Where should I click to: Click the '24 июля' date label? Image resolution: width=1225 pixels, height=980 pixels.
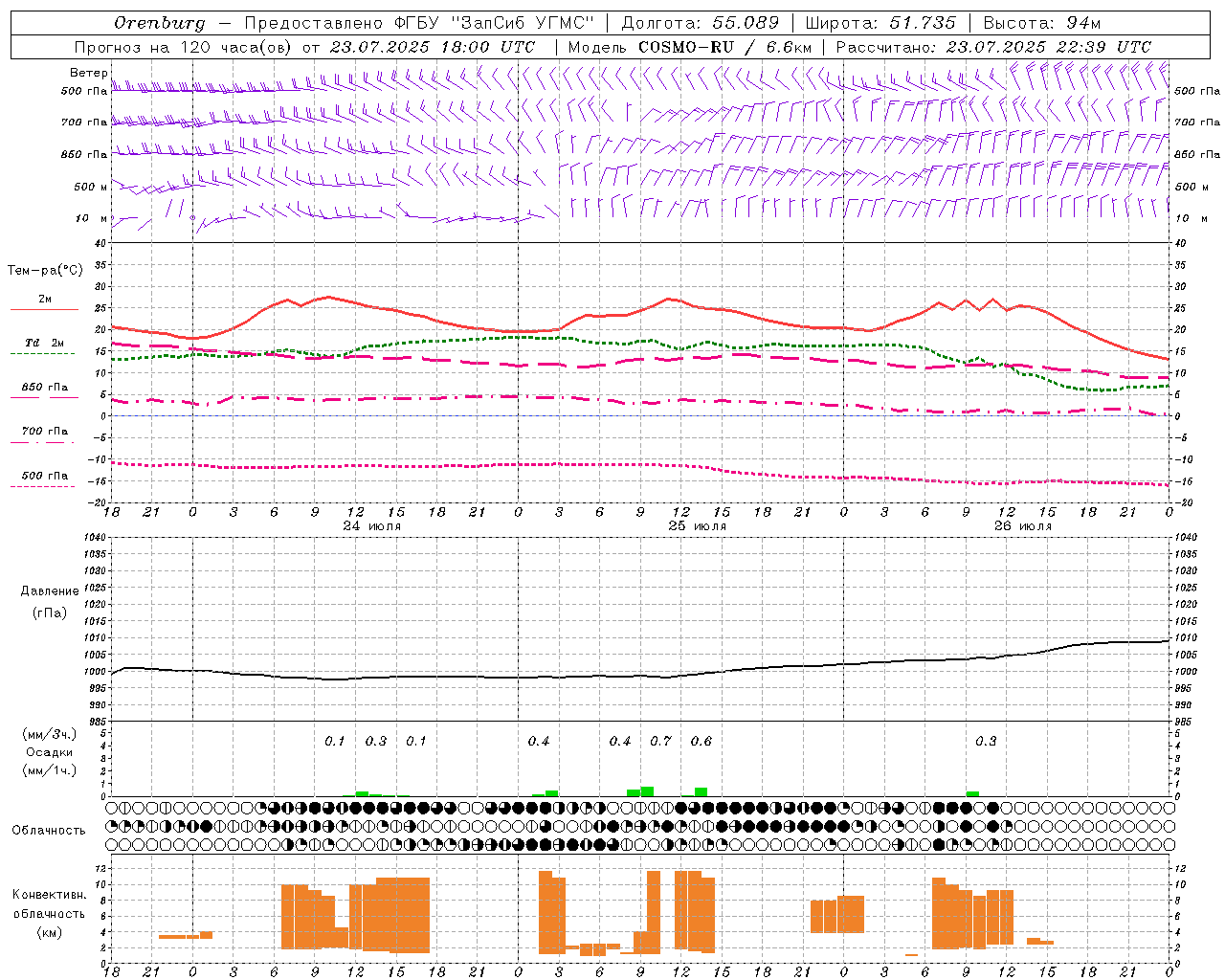[372, 526]
